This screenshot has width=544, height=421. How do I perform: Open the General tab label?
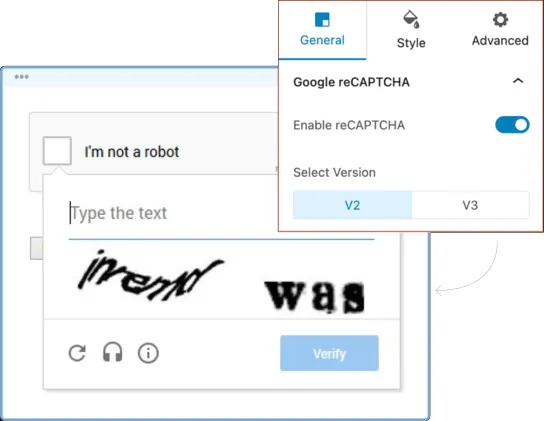pyautogui.click(x=322, y=40)
